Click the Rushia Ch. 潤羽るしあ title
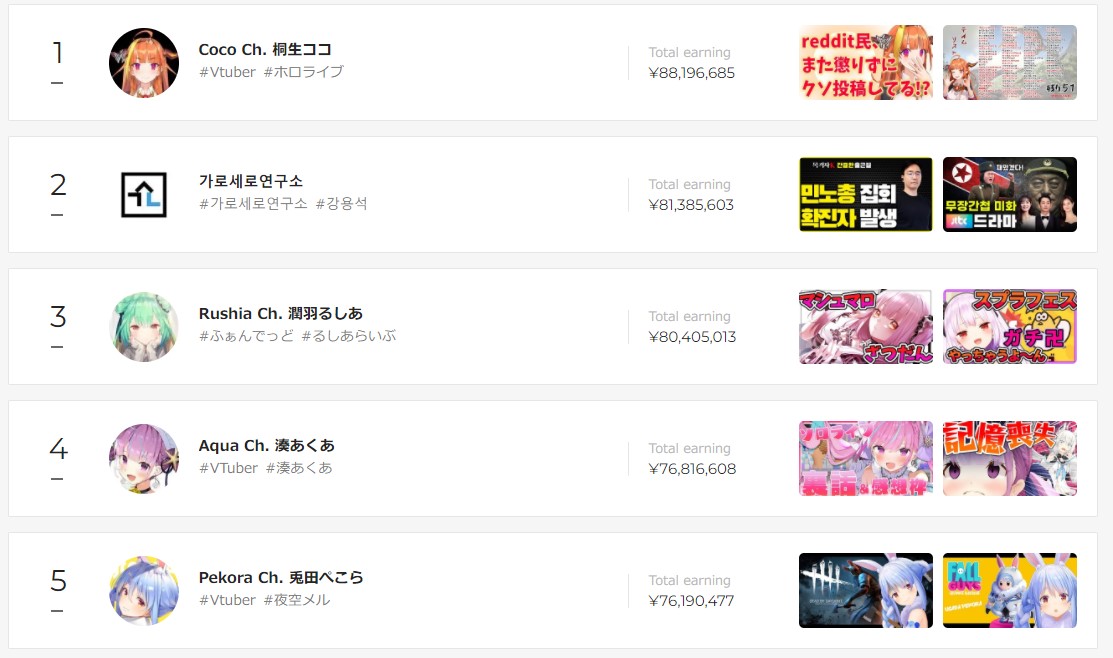 [x=280, y=313]
